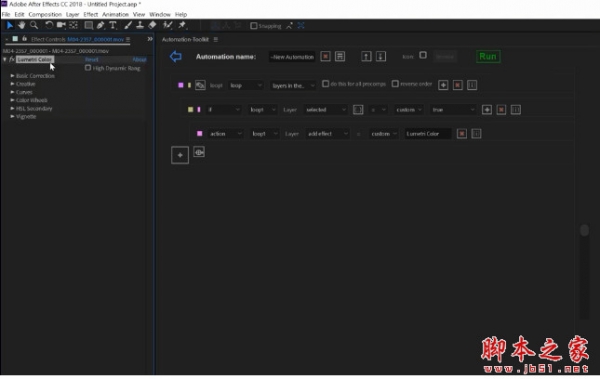Show hidden panels with double chevron
Viewport: 600px width, 379px height.
click(x=150, y=39)
